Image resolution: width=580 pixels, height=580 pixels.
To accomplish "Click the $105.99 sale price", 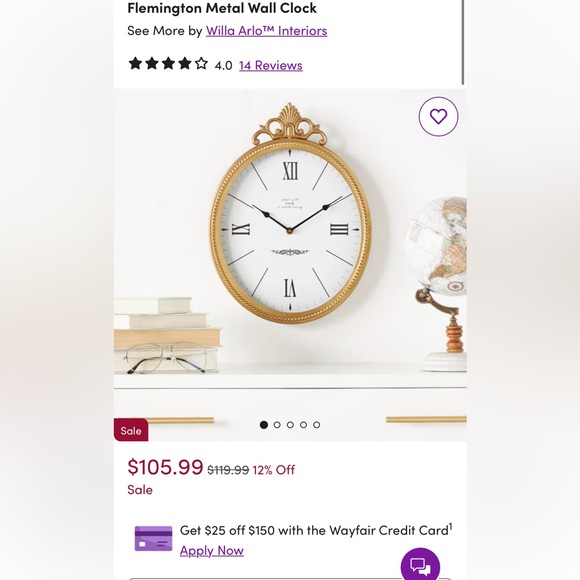I will 165,466.
